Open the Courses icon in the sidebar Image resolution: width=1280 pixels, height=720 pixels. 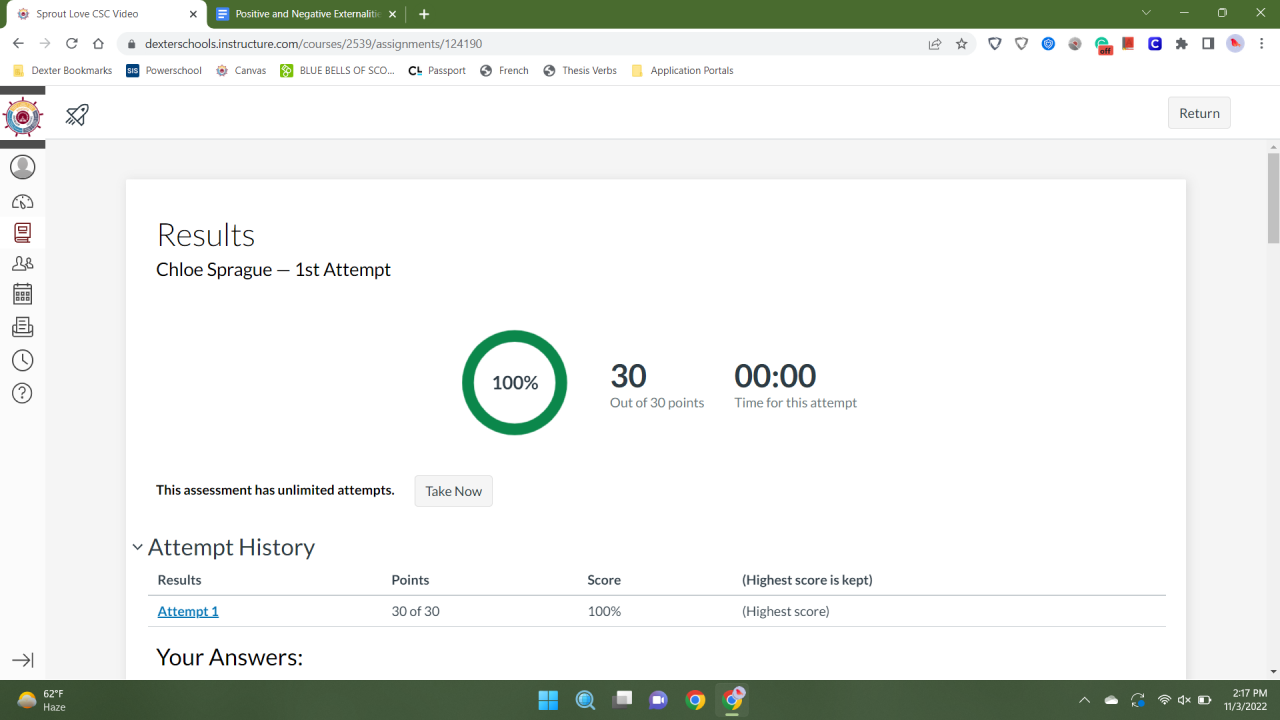pyautogui.click(x=22, y=232)
